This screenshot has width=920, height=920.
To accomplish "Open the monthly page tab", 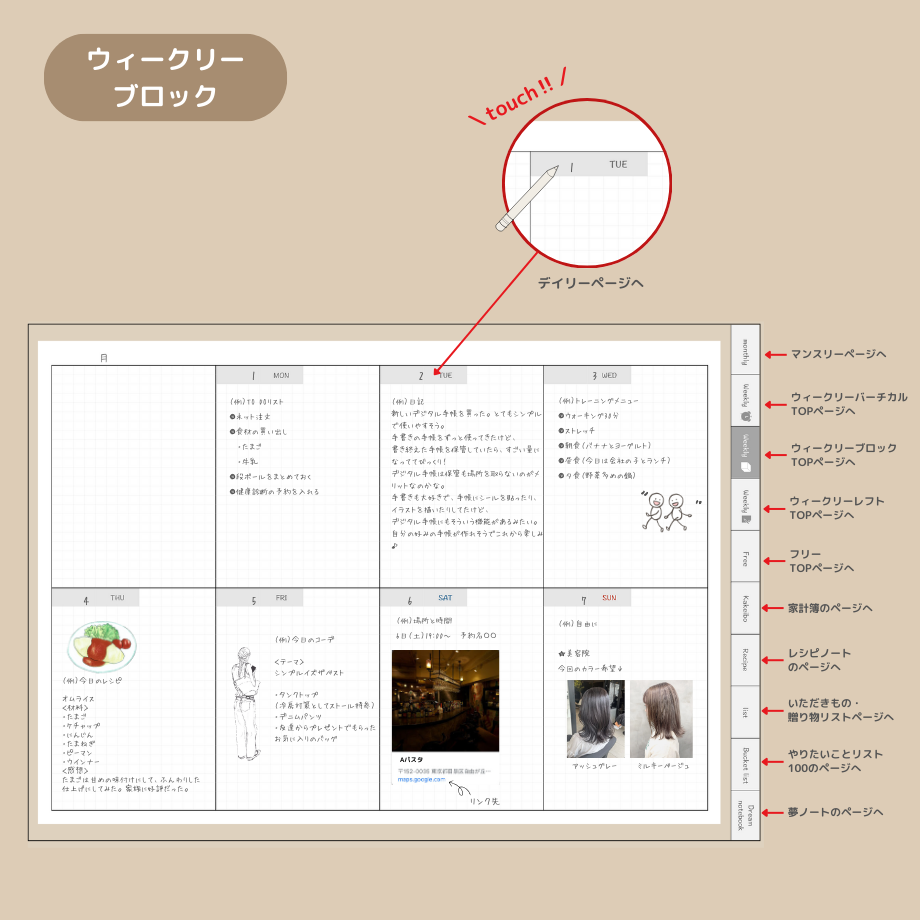I will coord(745,355).
